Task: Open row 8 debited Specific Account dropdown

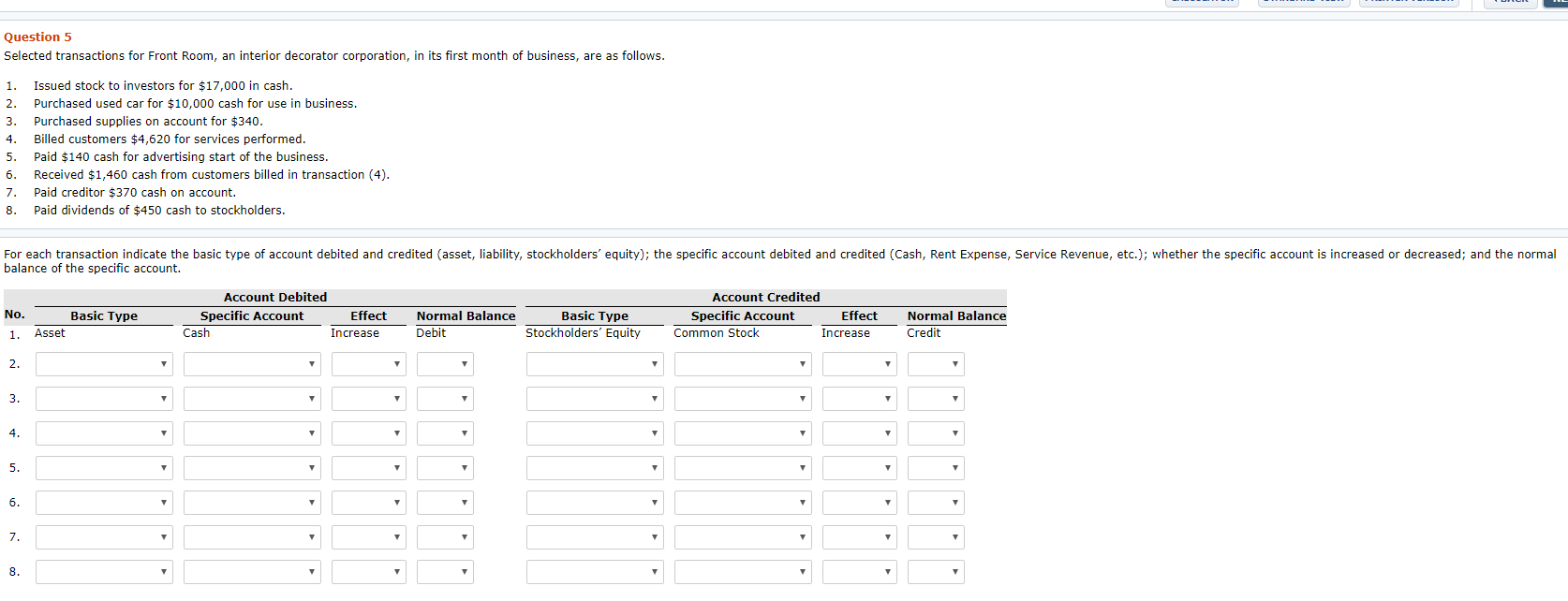Action: coord(252,572)
